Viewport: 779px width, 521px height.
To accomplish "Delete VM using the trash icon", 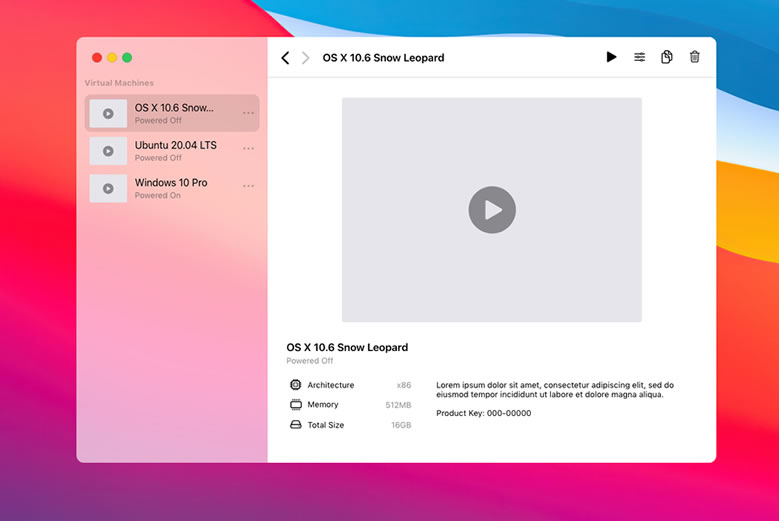I will tap(695, 57).
